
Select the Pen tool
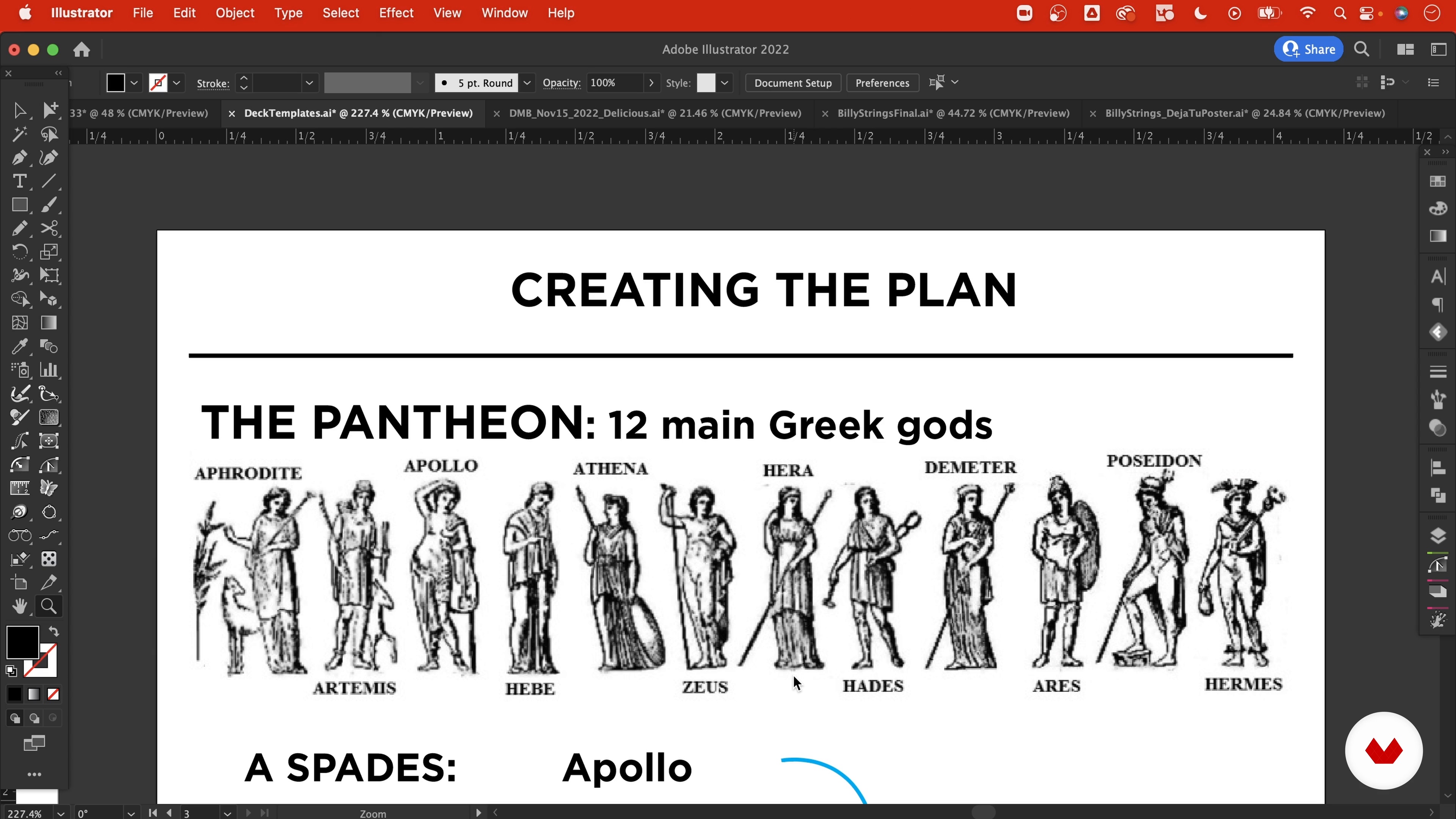[20, 158]
